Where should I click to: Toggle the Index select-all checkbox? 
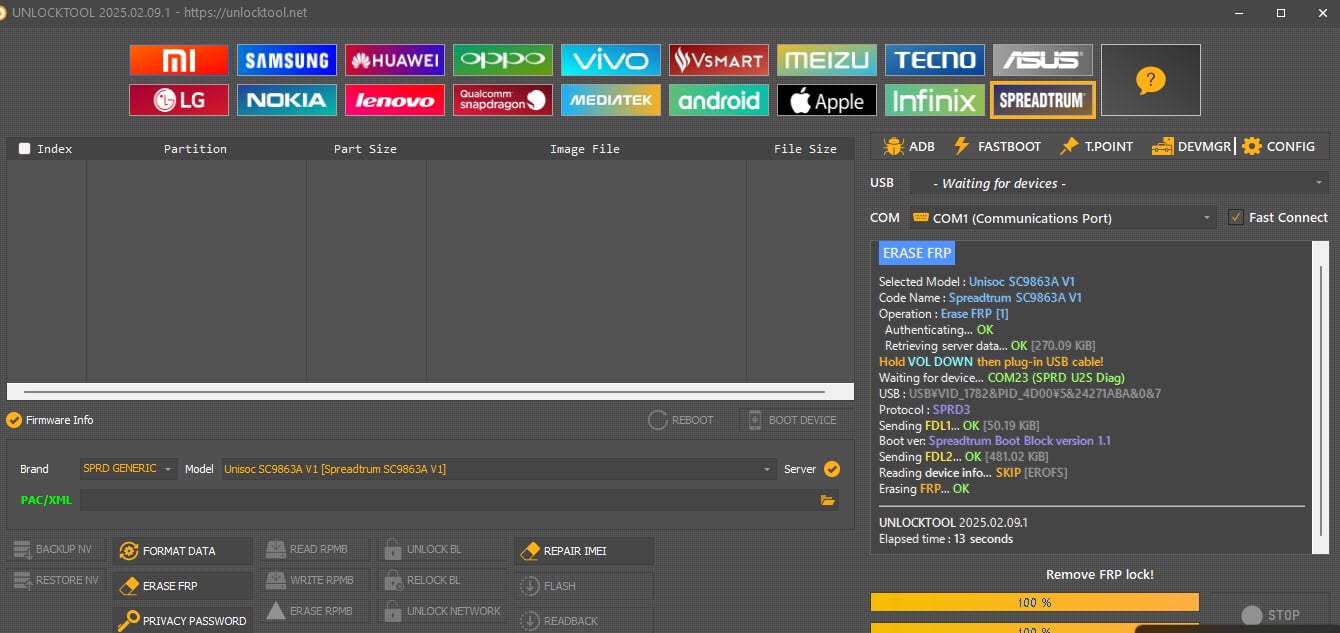point(24,148)
